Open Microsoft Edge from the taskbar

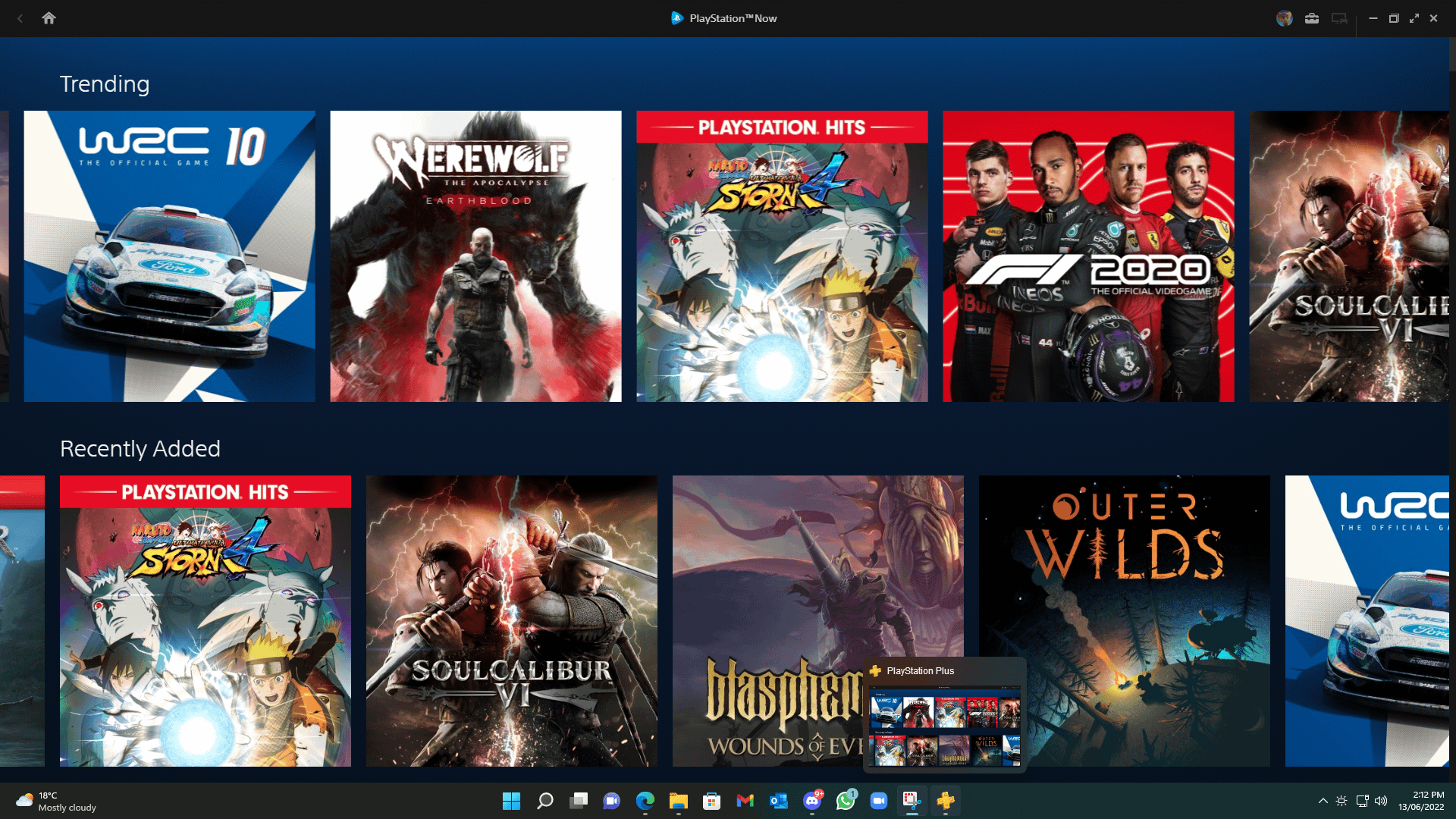click(x=645, y=801)
